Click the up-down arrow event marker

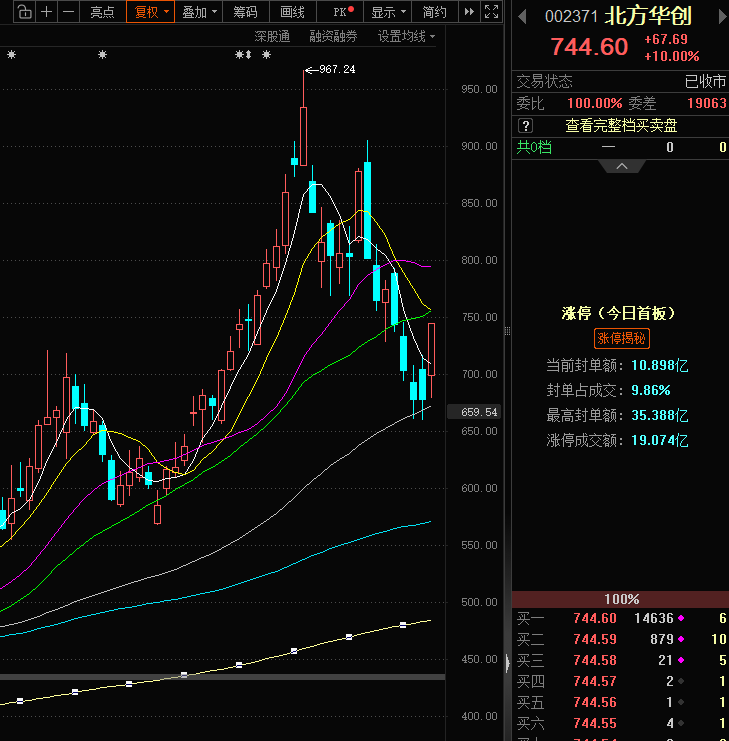249,55
